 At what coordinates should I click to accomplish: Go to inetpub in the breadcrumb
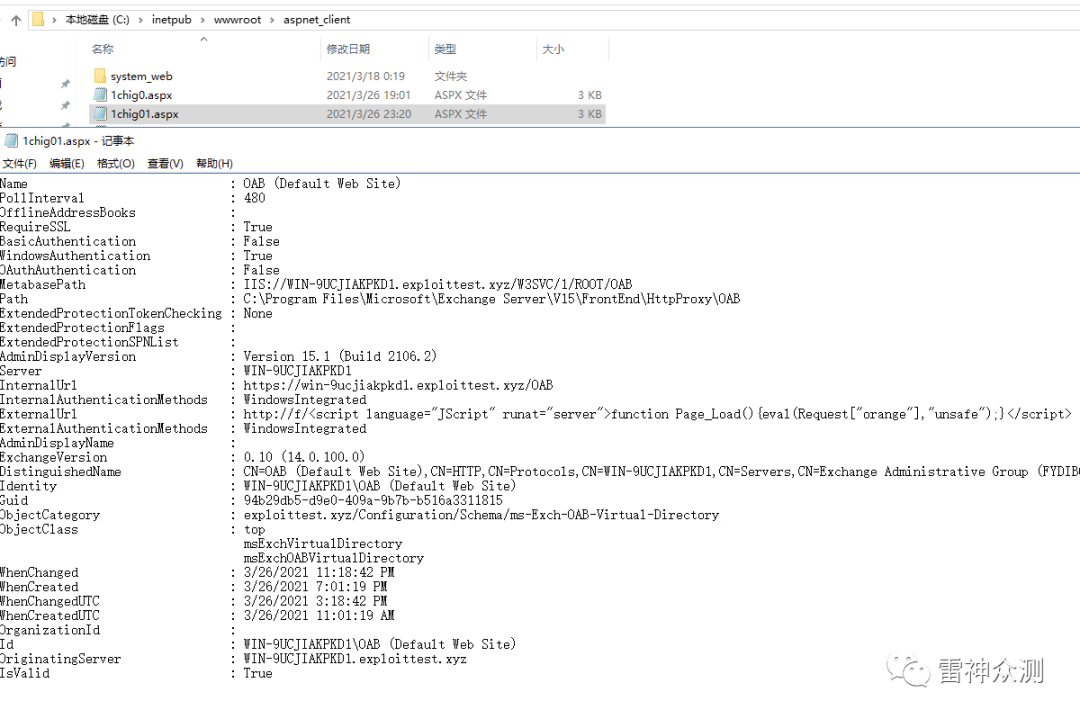point(172,20)
